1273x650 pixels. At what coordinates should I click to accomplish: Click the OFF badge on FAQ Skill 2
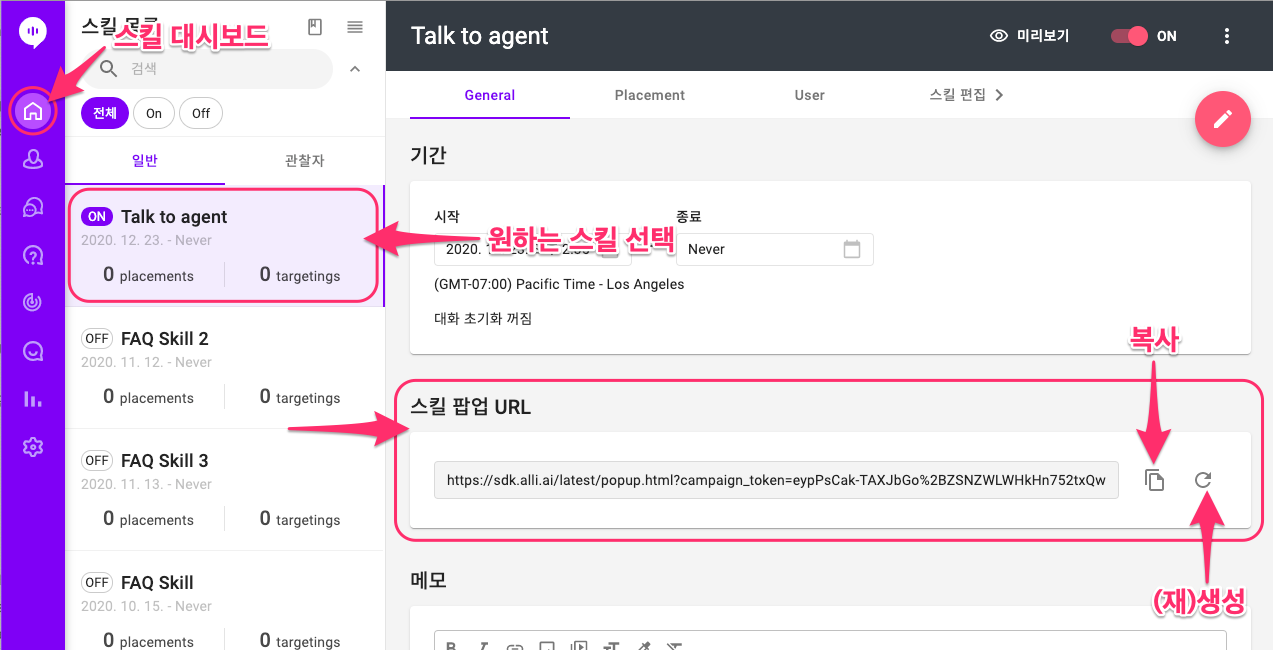pyautogui.click(x=97, y=339)
